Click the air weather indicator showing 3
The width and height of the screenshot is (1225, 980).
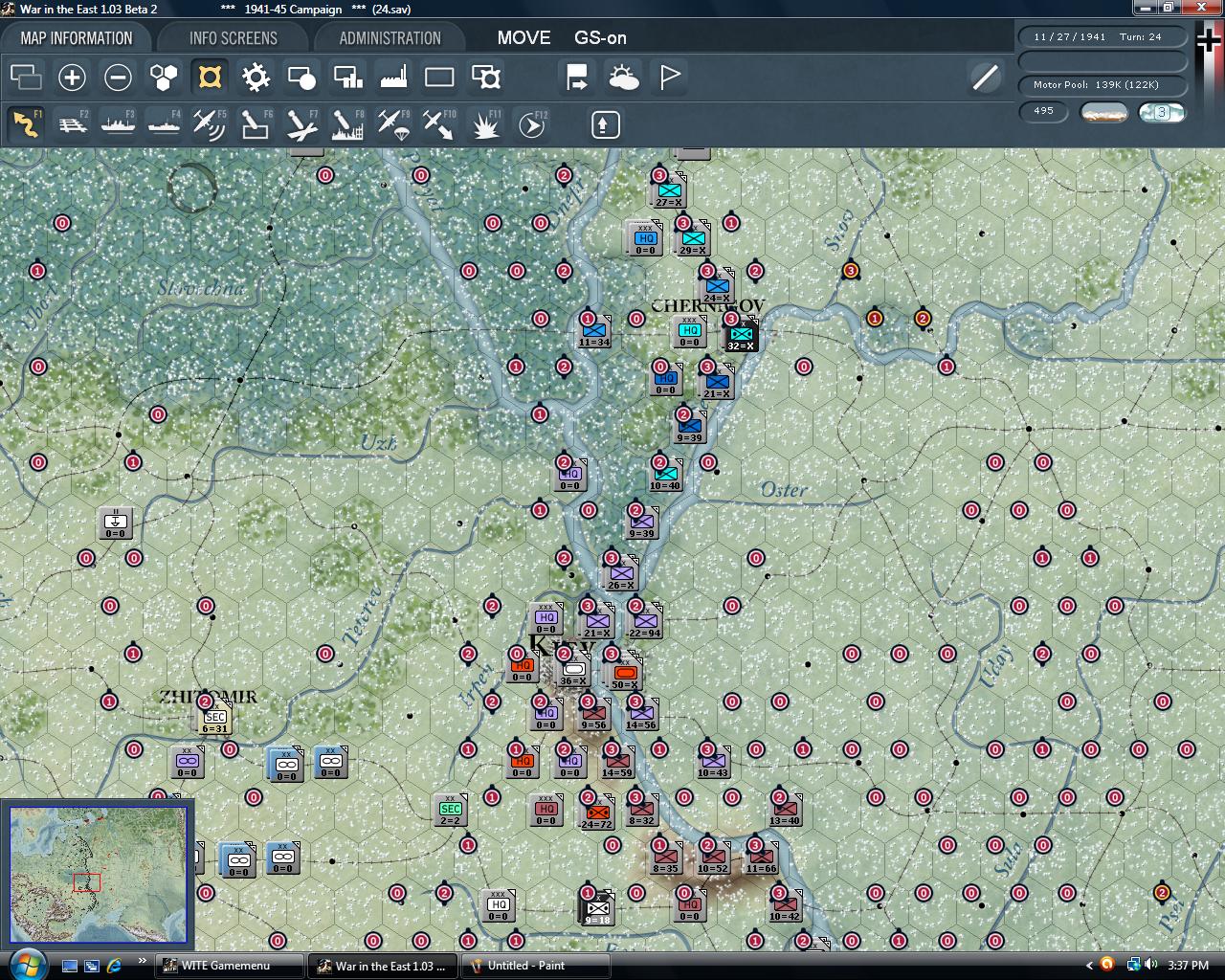[x=1162, y=112]
